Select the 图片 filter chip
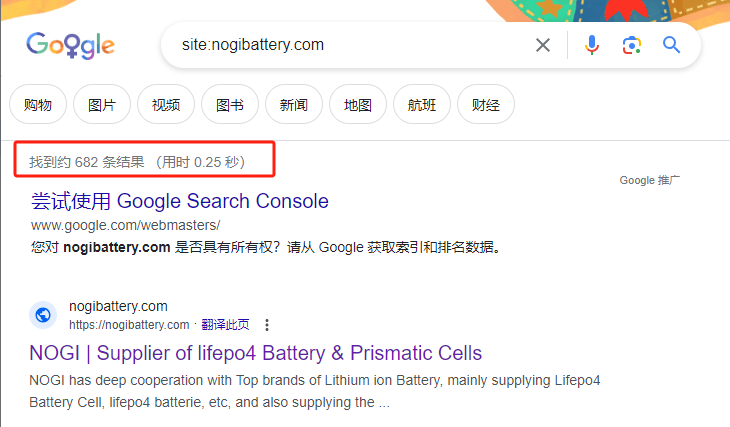Screen dimensions: 730x427 tap(102, 104)
